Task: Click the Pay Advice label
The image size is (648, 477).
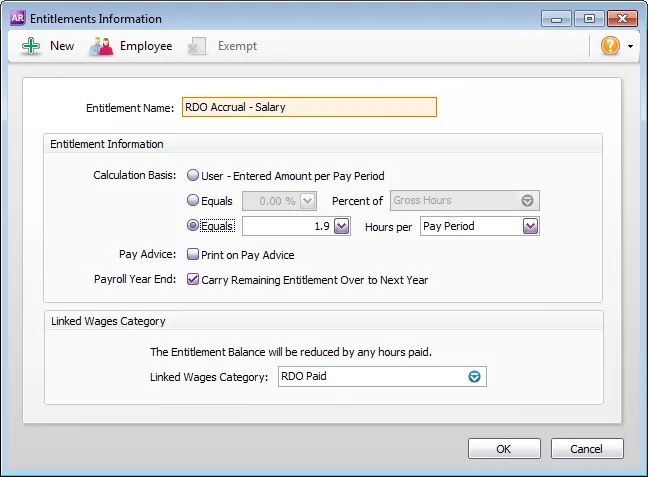Action: click(148, 254)
